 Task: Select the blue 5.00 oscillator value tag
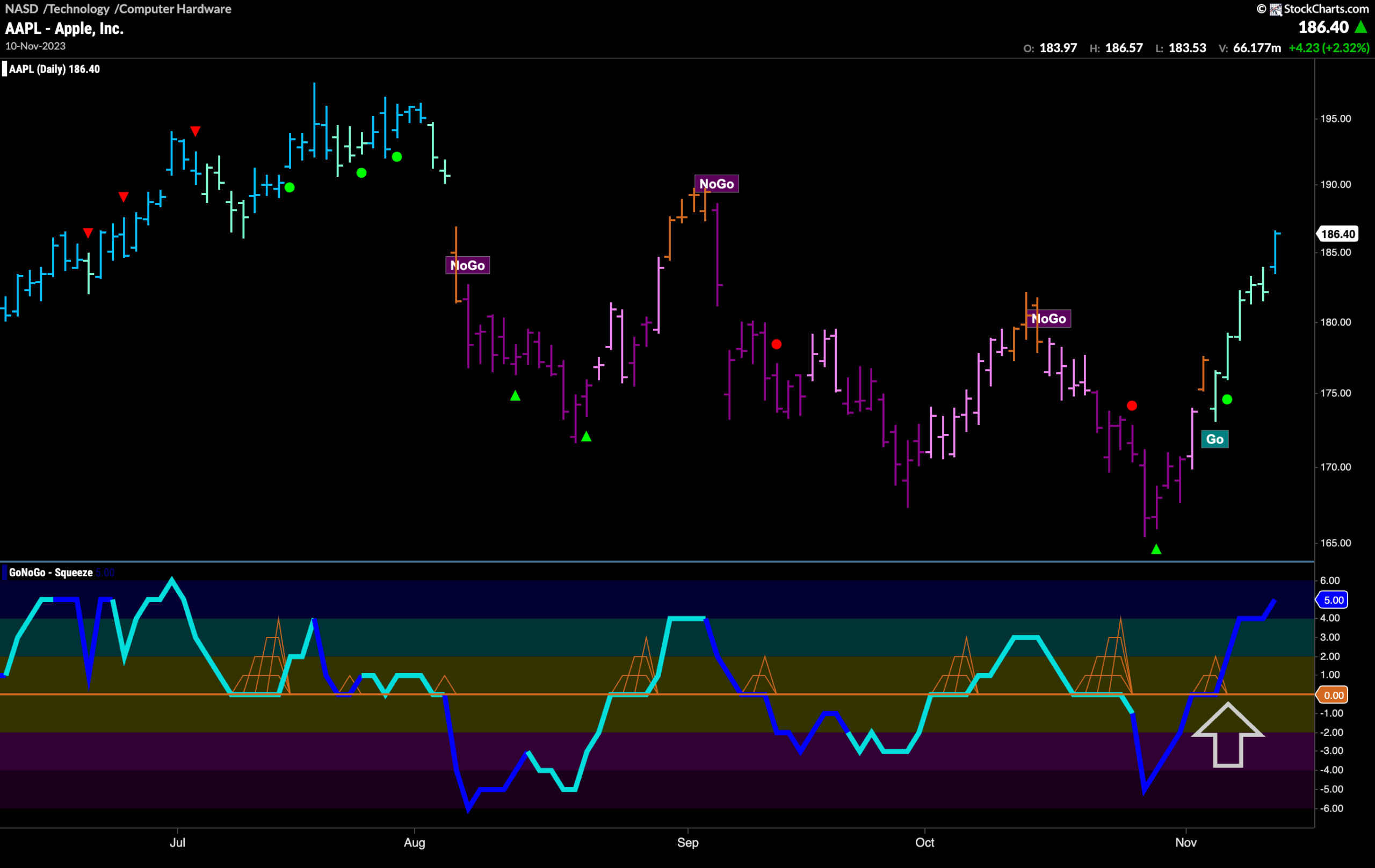1332,599
